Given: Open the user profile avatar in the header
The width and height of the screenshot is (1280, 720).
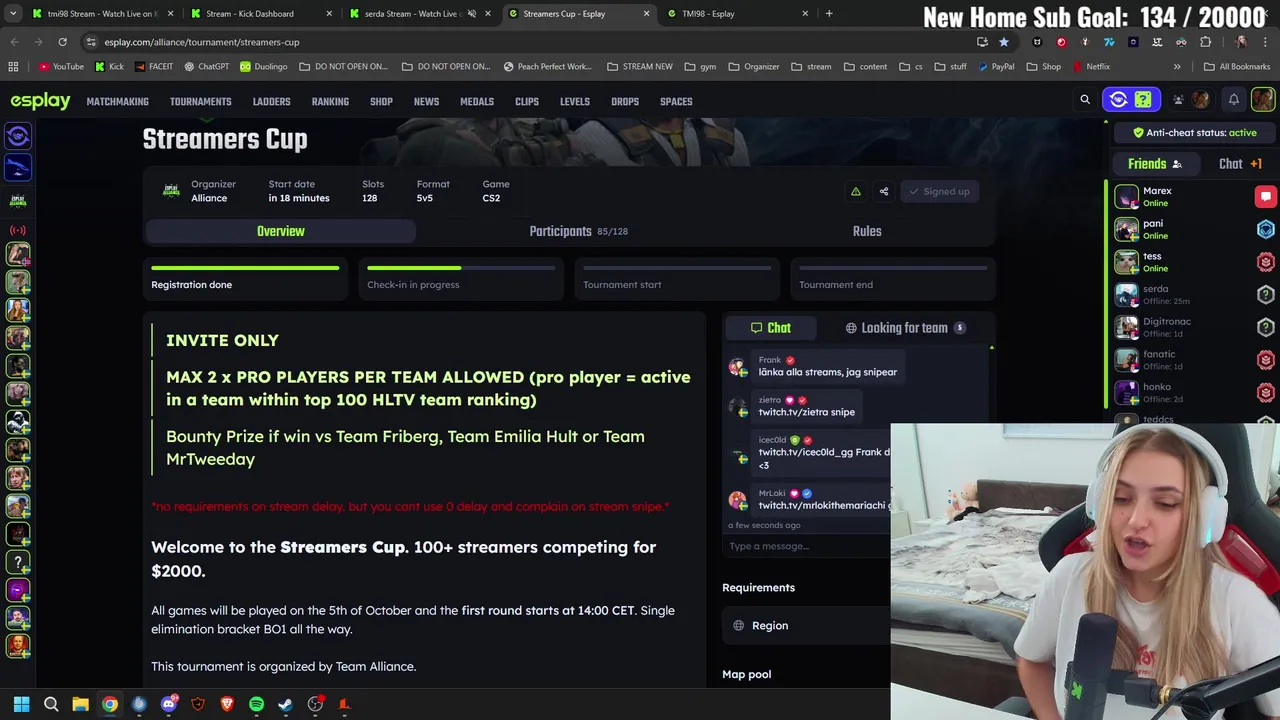Looking at the screenshot, I should click(x=1262, y=100).
